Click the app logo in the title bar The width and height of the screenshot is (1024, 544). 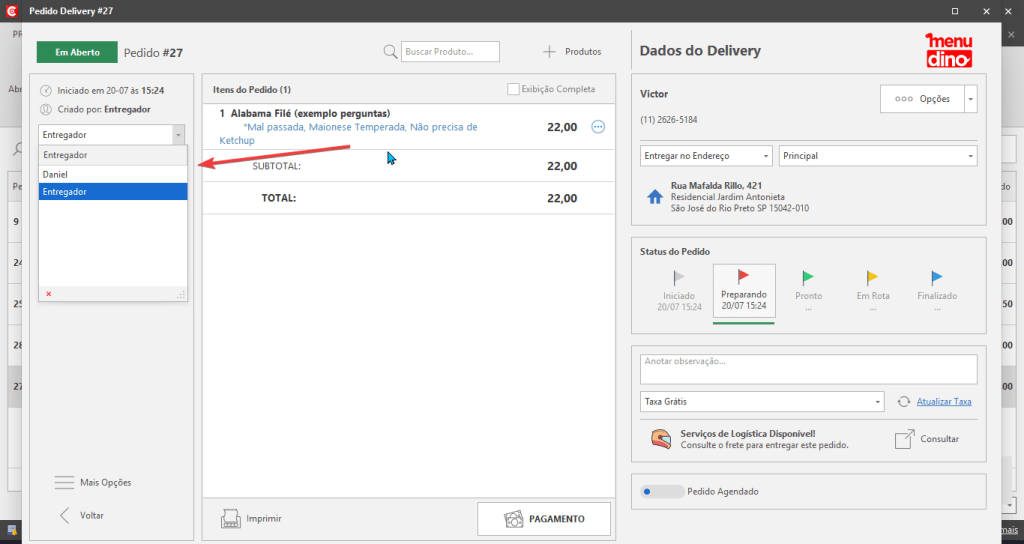pyautogui.click(x=11, y=11)
